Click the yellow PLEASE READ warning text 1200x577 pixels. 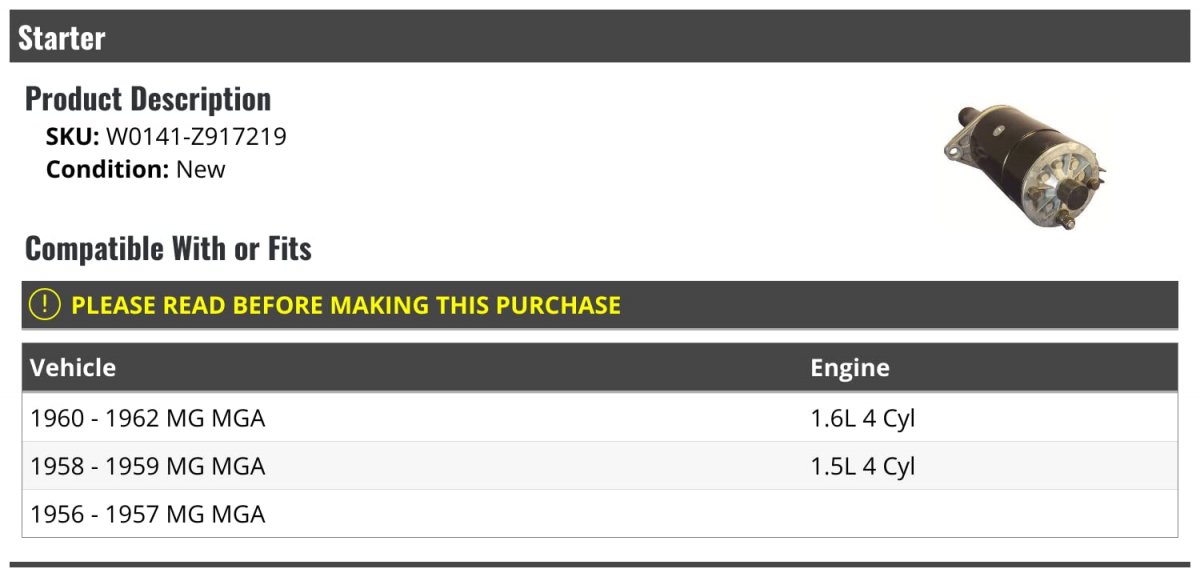pyautogui.click(x=346, y=305)
